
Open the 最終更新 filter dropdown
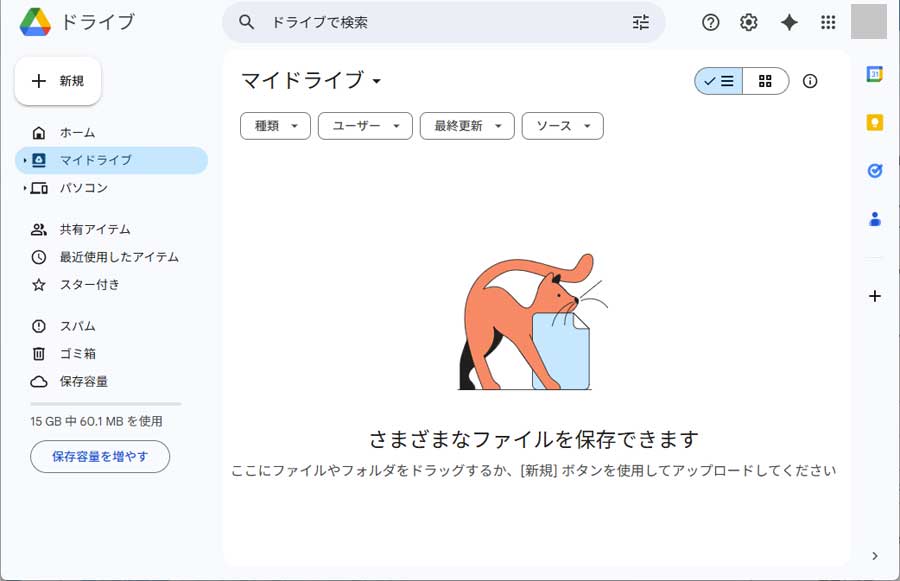point(467,126)
